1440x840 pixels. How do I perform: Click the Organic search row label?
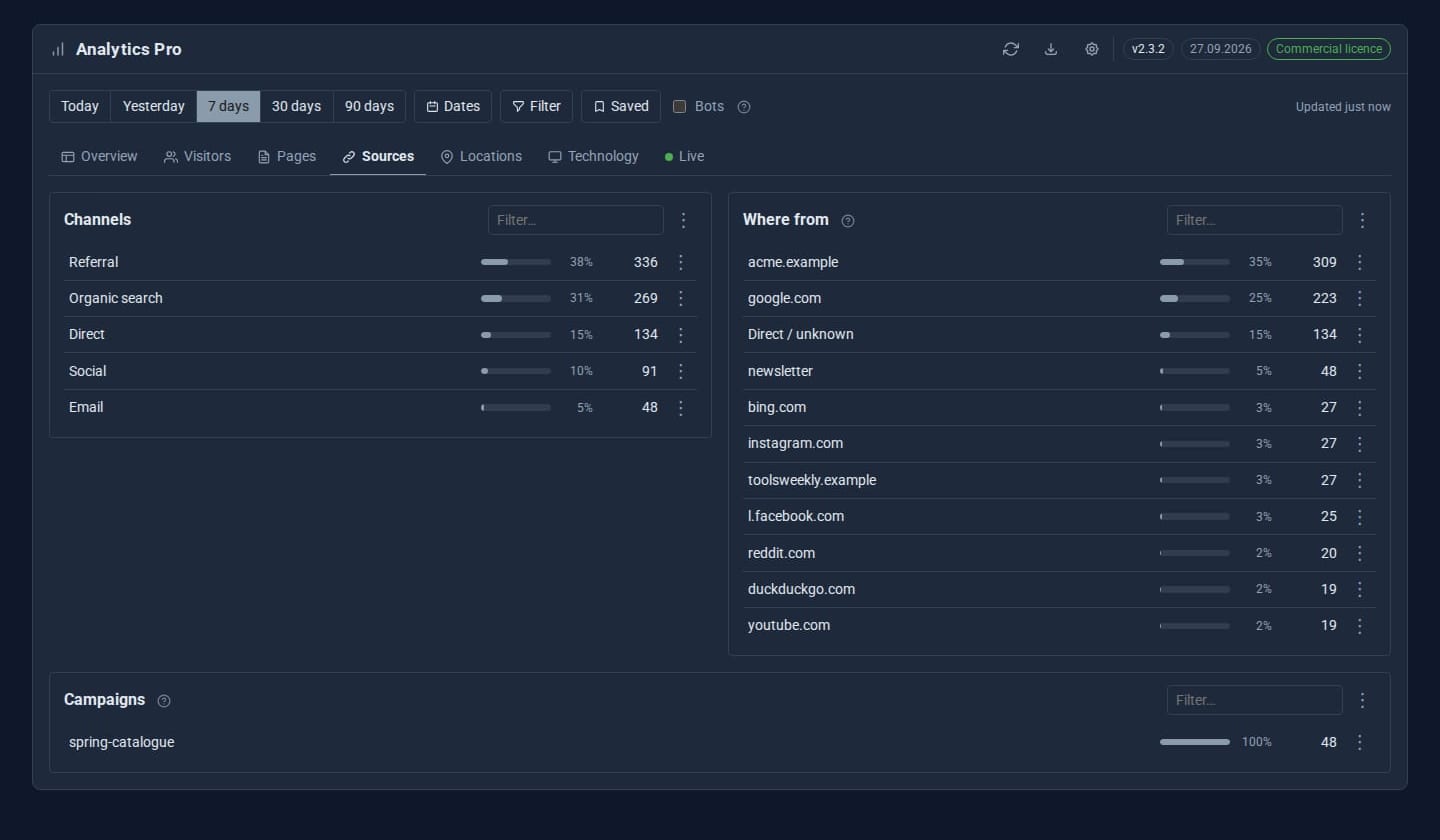tap(116, 298)
